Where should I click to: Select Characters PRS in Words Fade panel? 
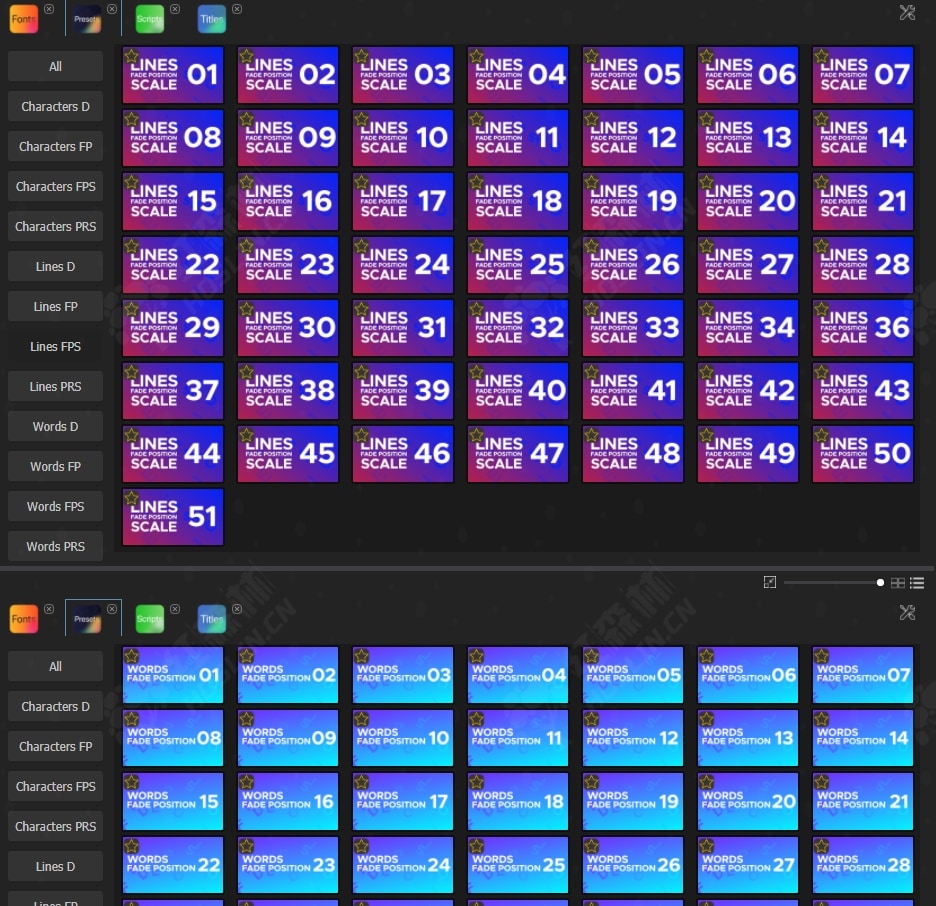[x=56, y=826]
